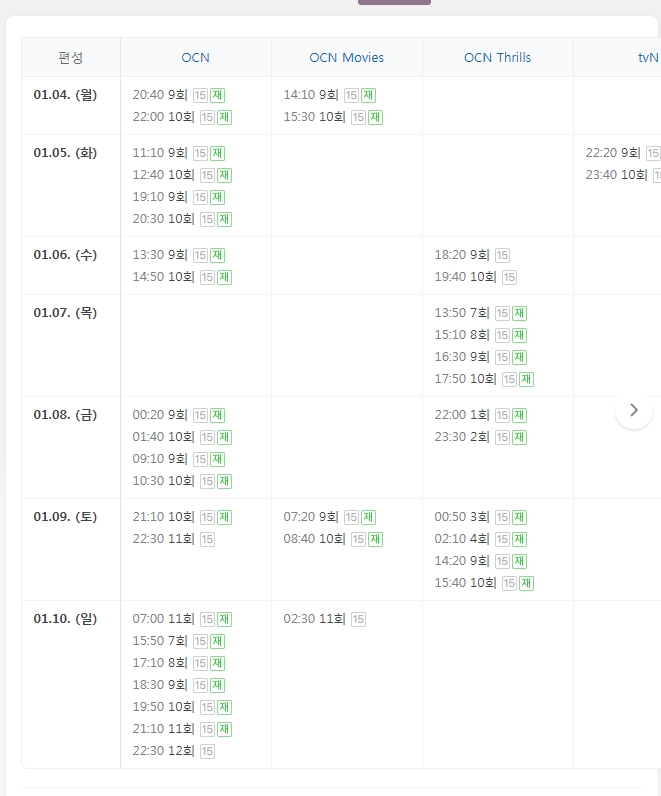Click the 재 badge beside 13:50 7회
661x796 pixels.
tap(519, 313)
